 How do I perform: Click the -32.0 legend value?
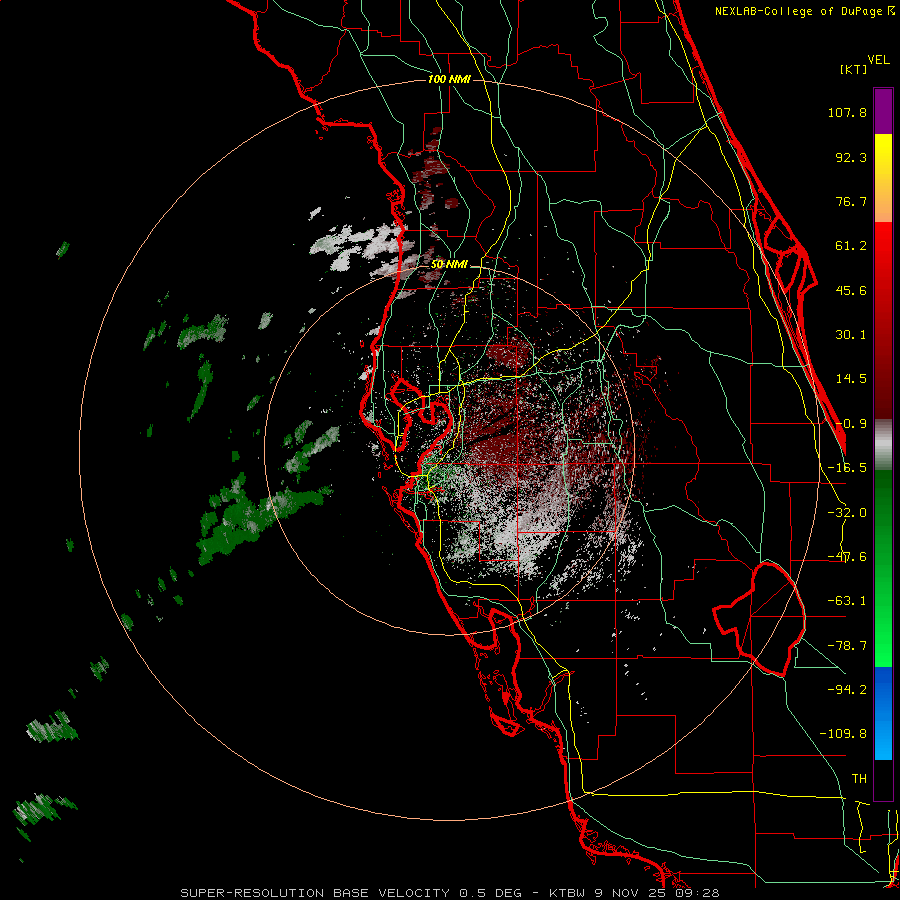click(847, 513)
